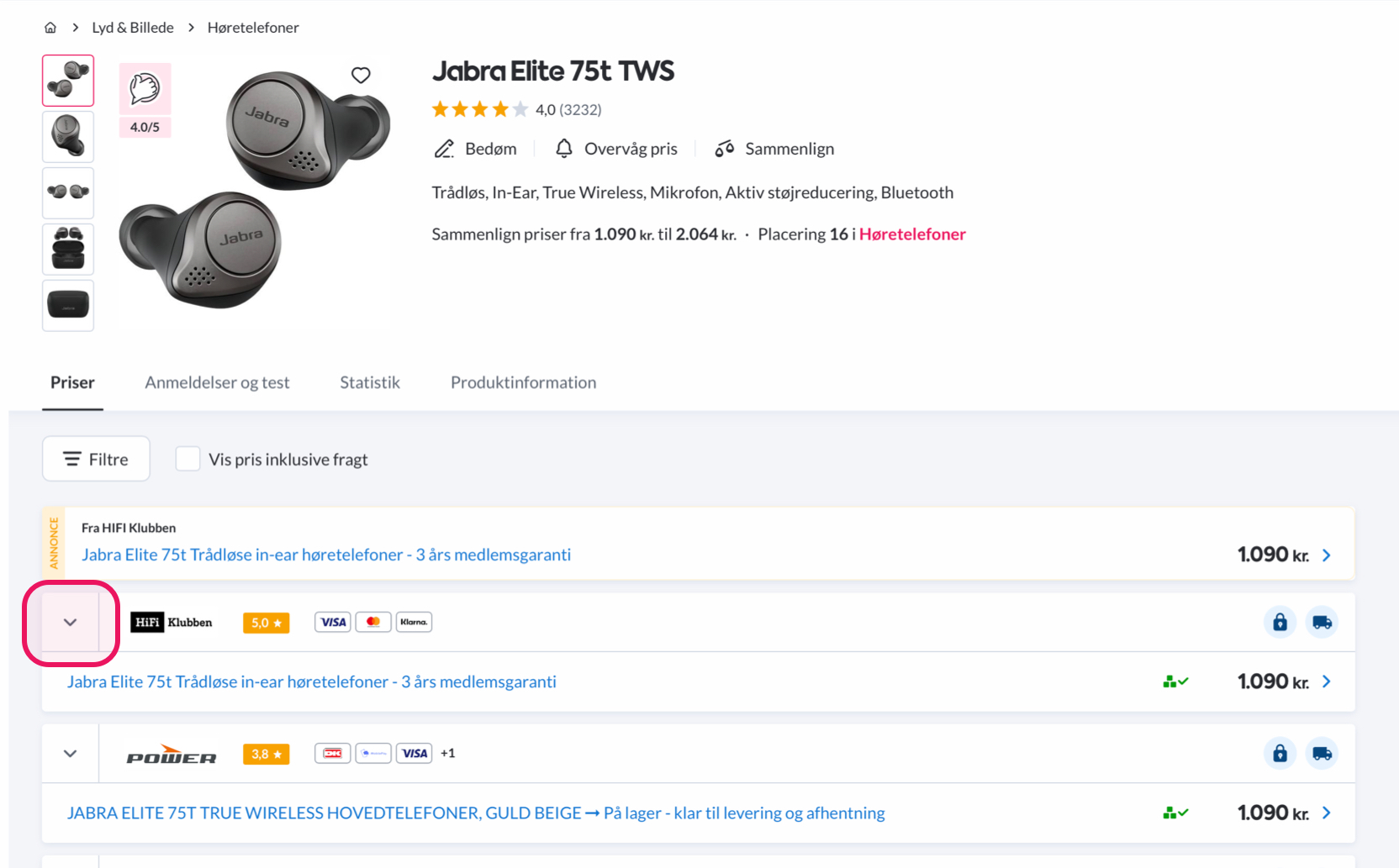Expand the HiFi Klubben shop row
Viewport: 1399px width, 868px height.
coord(71,623)
